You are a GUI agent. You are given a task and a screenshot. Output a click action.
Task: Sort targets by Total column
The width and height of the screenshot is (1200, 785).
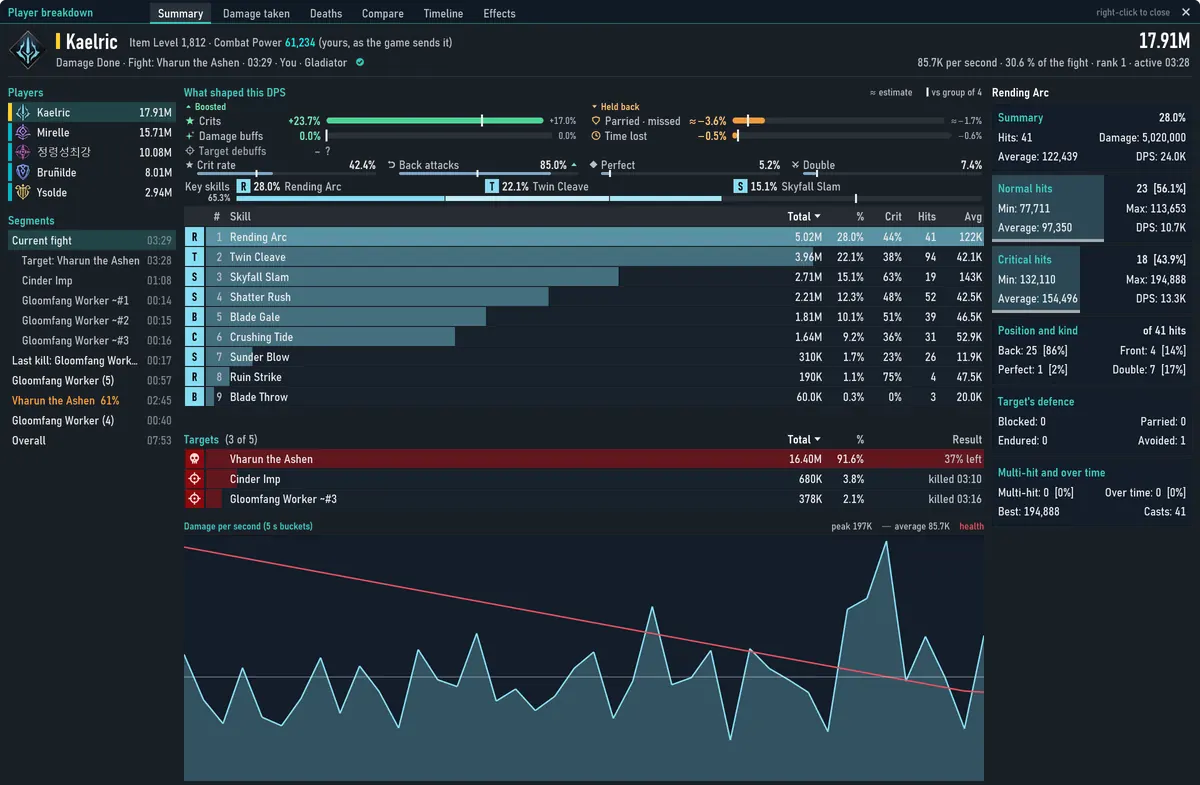point(804,439)
